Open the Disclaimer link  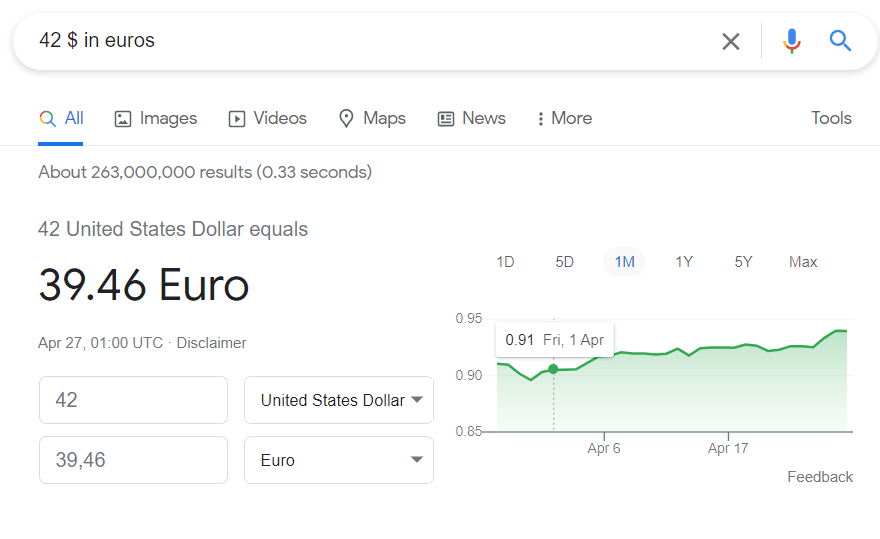pos(211,343)
